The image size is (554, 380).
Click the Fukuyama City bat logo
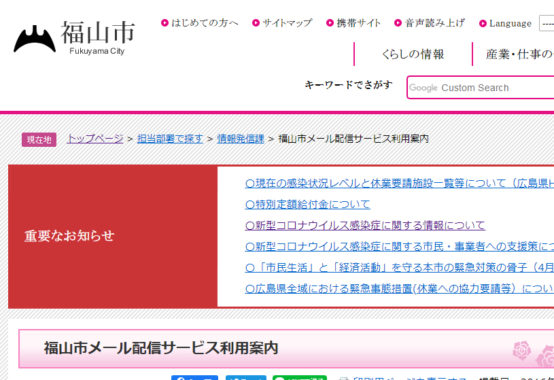point(35,39)
